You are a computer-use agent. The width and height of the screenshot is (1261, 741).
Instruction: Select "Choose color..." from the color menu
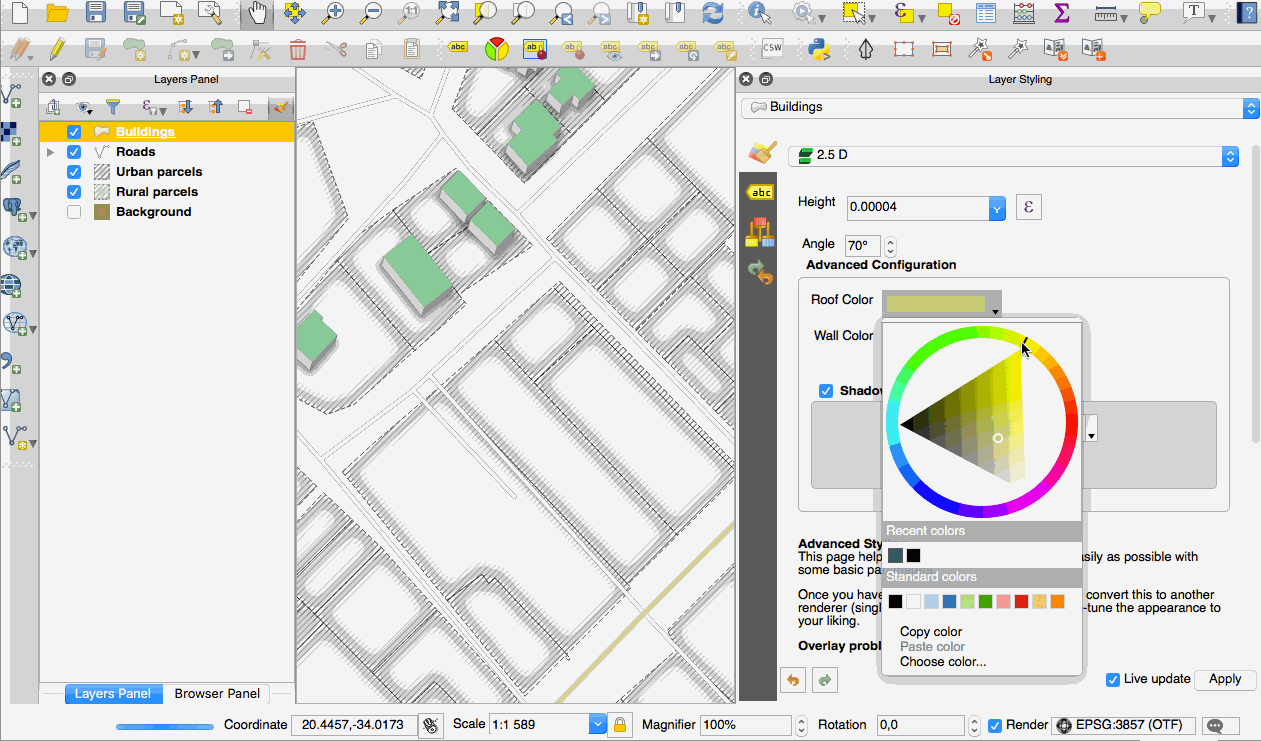[x=942, y=662]
